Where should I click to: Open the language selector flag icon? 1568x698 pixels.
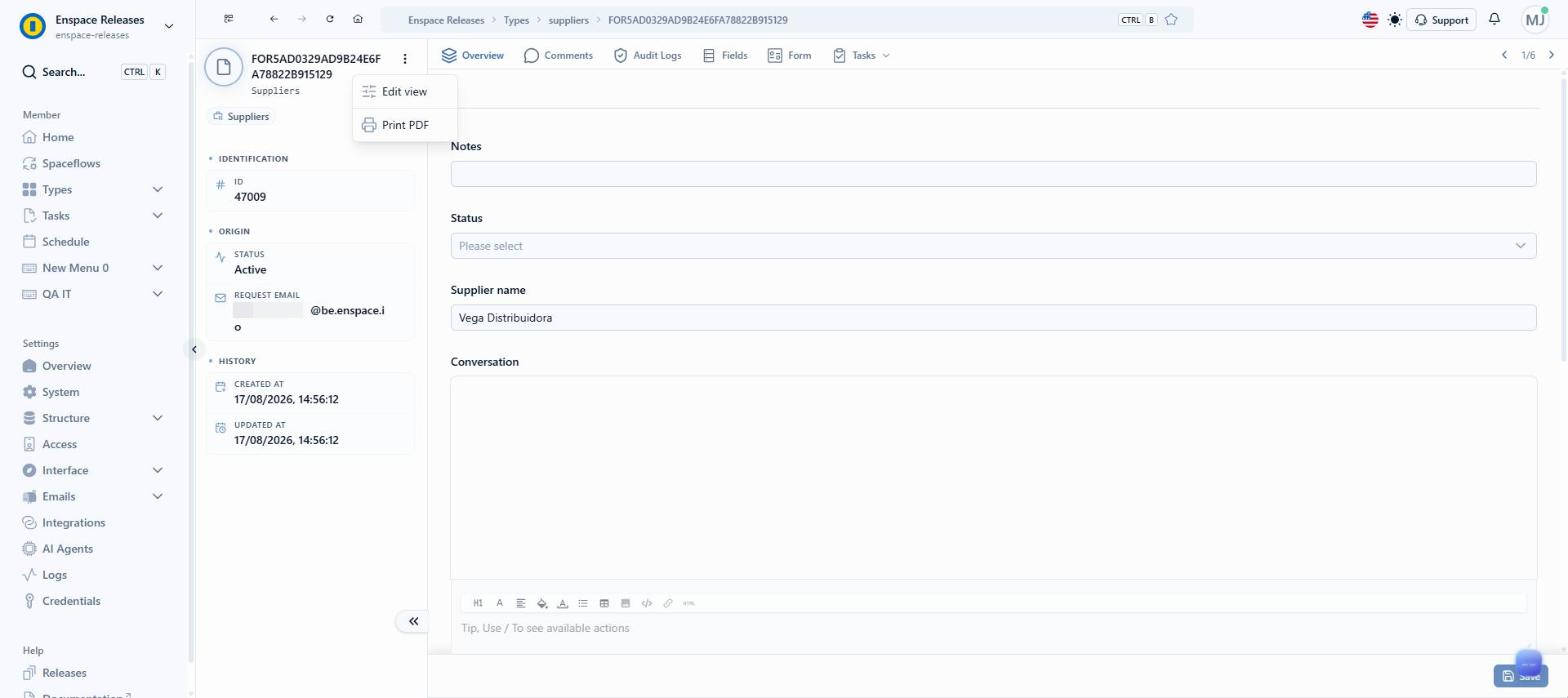coord(1370,20)
